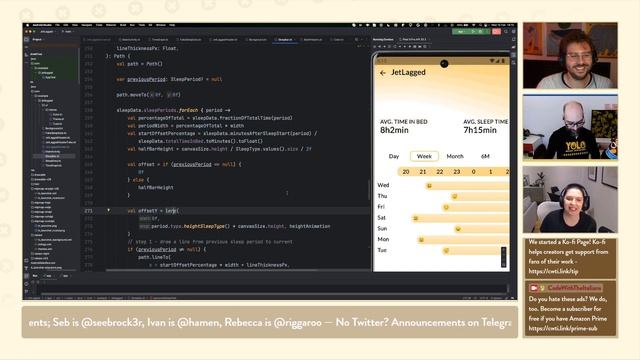Viewport: 640px width, 360px height.
Task: Select the Pixel device tab
Action: (x=414, y=40)
